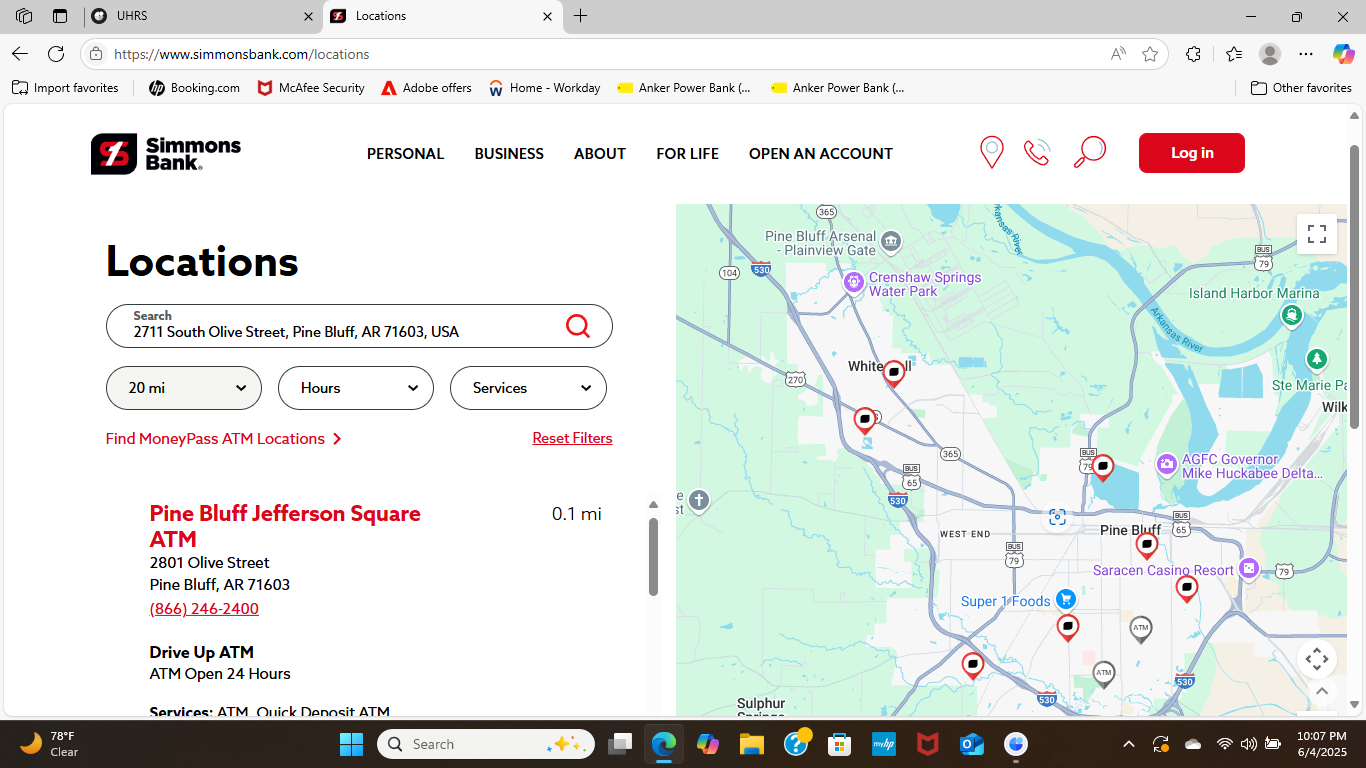Open the FOR LIFE menu
Screen dimensions: 1366x768
pos(687,154)
